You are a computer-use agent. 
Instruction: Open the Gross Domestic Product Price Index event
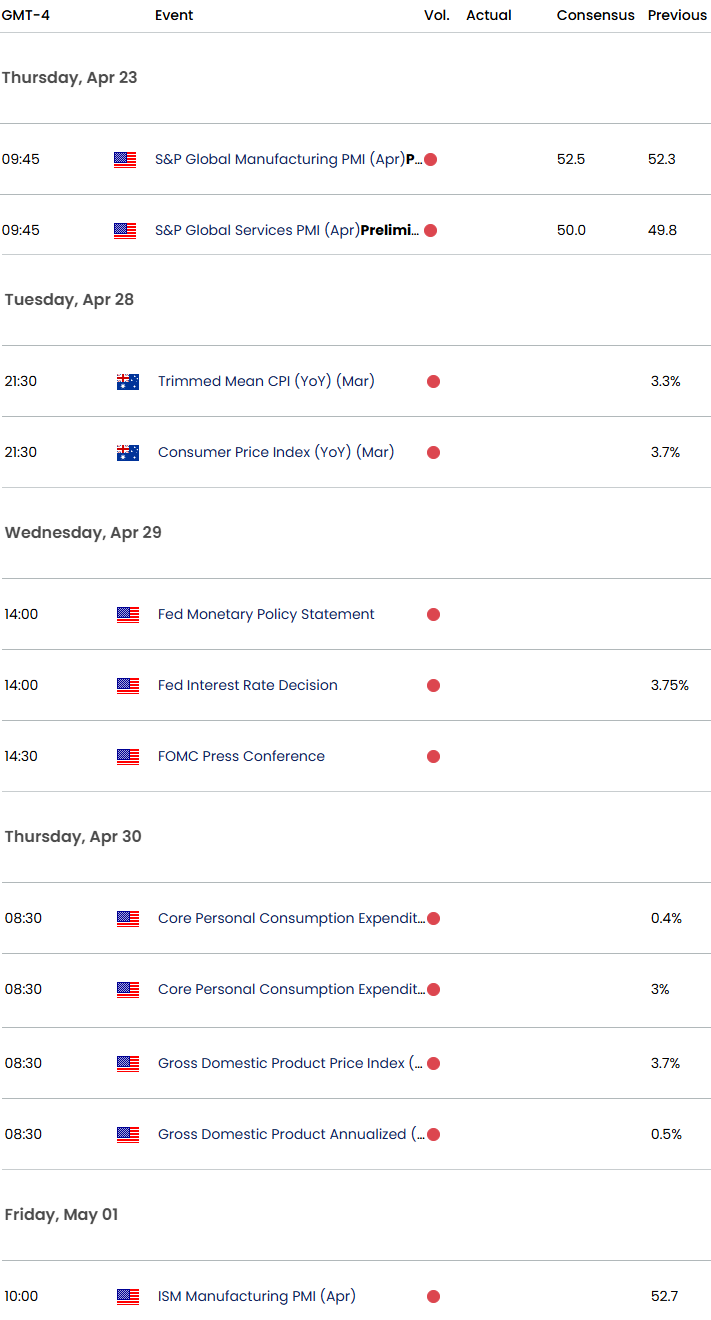(x=290, y=1063)
